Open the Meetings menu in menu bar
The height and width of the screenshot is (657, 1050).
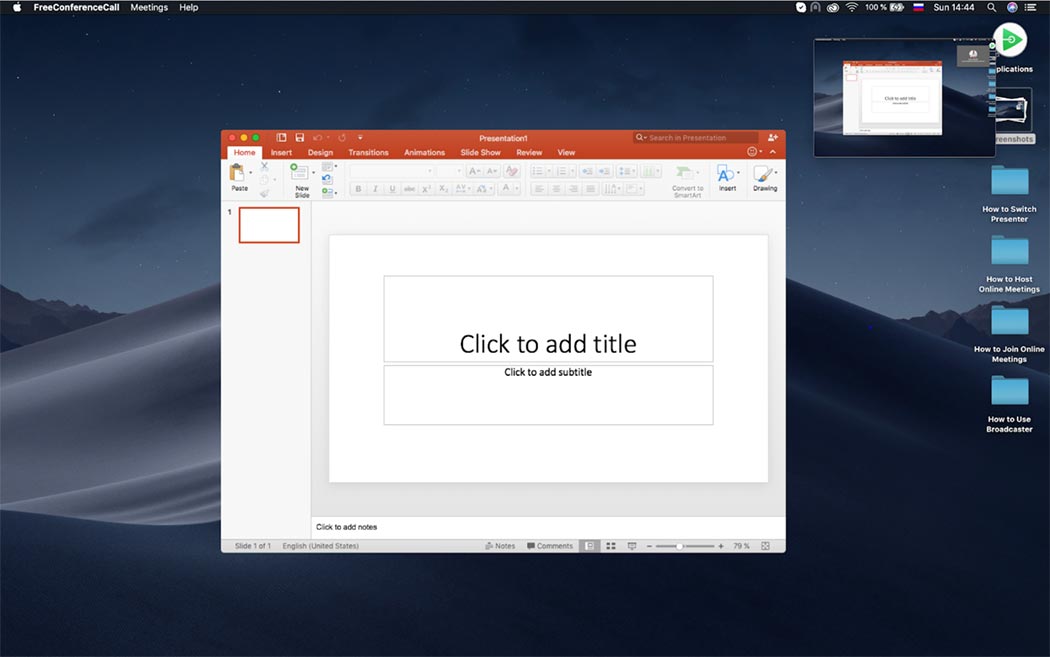(149, 7)
